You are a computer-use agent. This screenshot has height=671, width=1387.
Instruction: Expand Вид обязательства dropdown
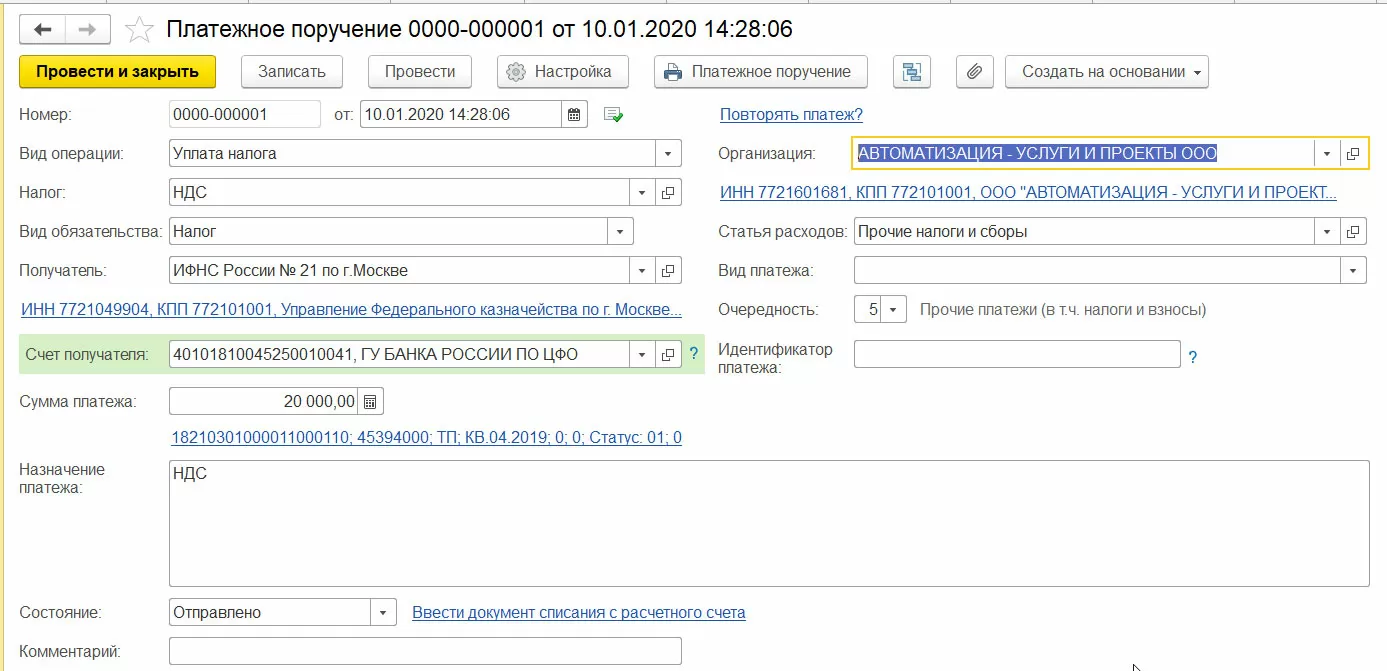[x=620, y=232]
